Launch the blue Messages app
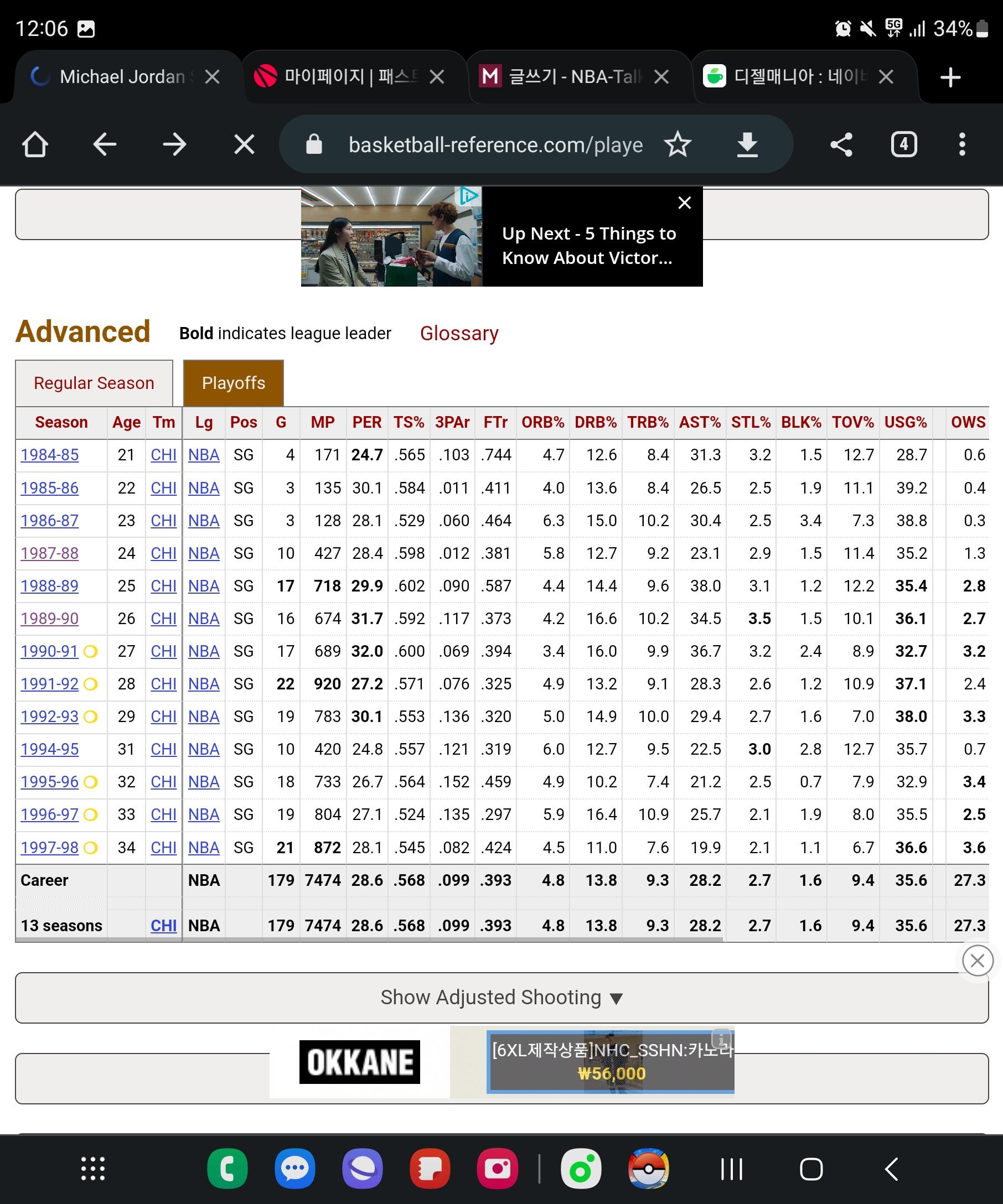The width and height of the screenshot is (1003, 1204). coord(295,1169)
